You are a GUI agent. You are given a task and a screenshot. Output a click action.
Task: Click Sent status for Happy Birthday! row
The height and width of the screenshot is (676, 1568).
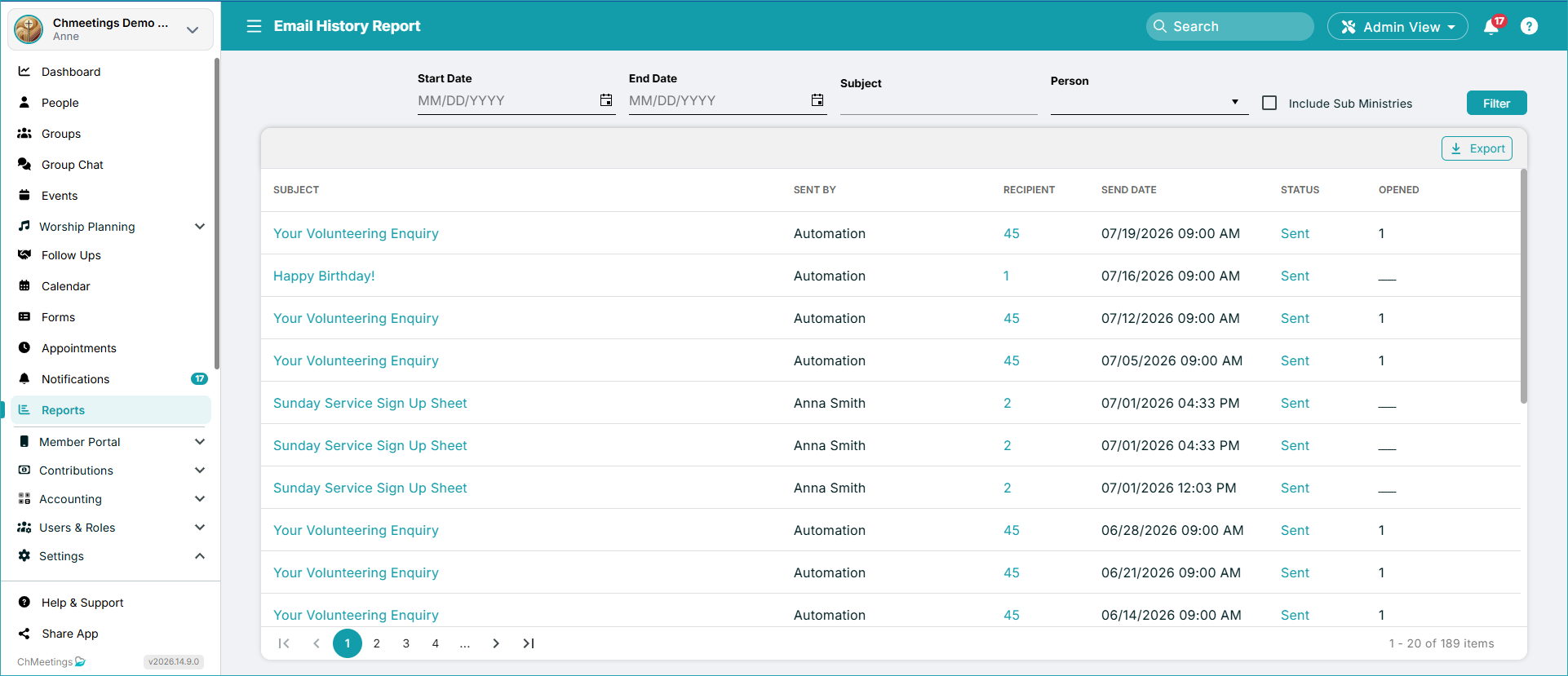point(1295,276)
